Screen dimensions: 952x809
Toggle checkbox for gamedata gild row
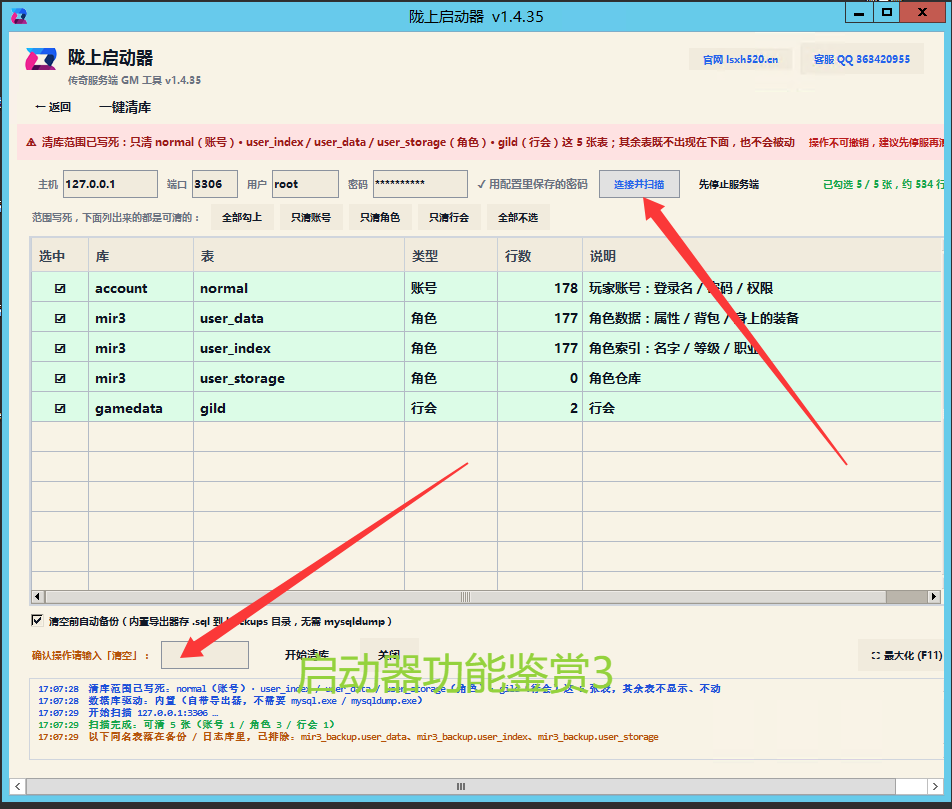point(60,409)
